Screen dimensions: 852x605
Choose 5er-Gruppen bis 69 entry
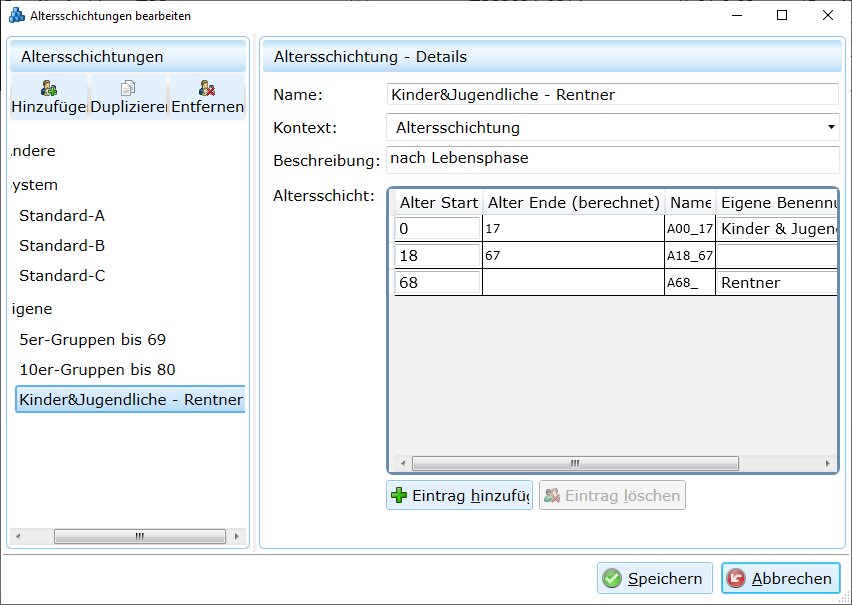92,340
